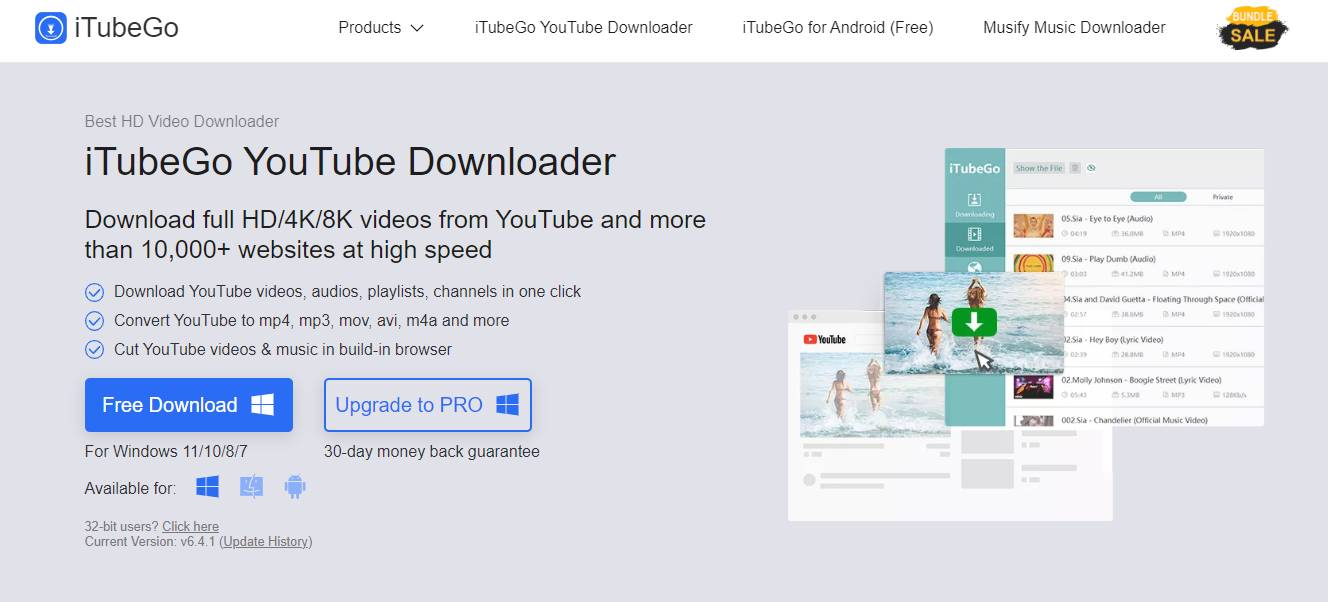Click the iTubeGo app preview illustration
The height and width of the screenshot is (602, 1328).
point(1026,334)
